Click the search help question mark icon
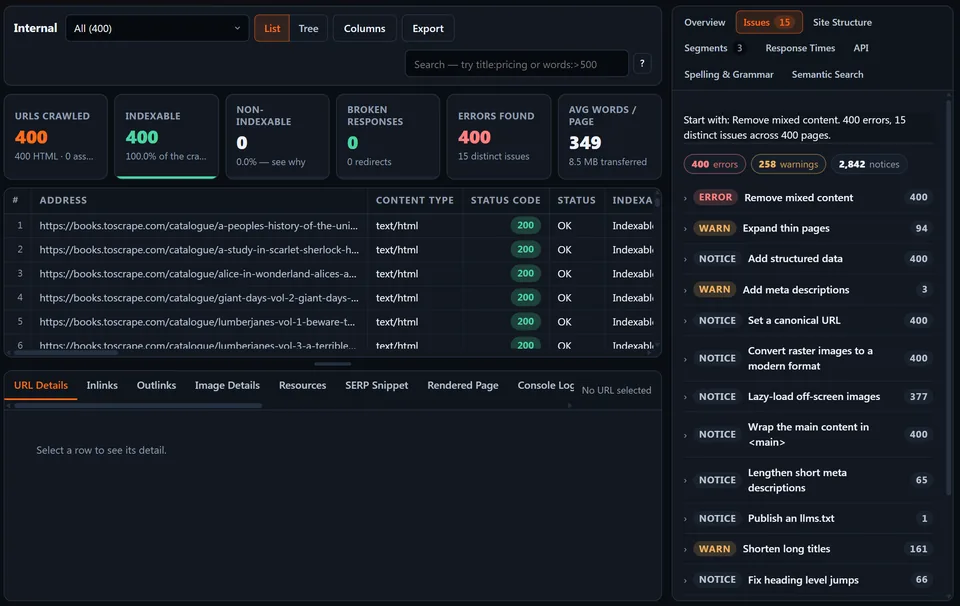Image resolution: width=960 pixels, height=606 pixels. point(642,63)
